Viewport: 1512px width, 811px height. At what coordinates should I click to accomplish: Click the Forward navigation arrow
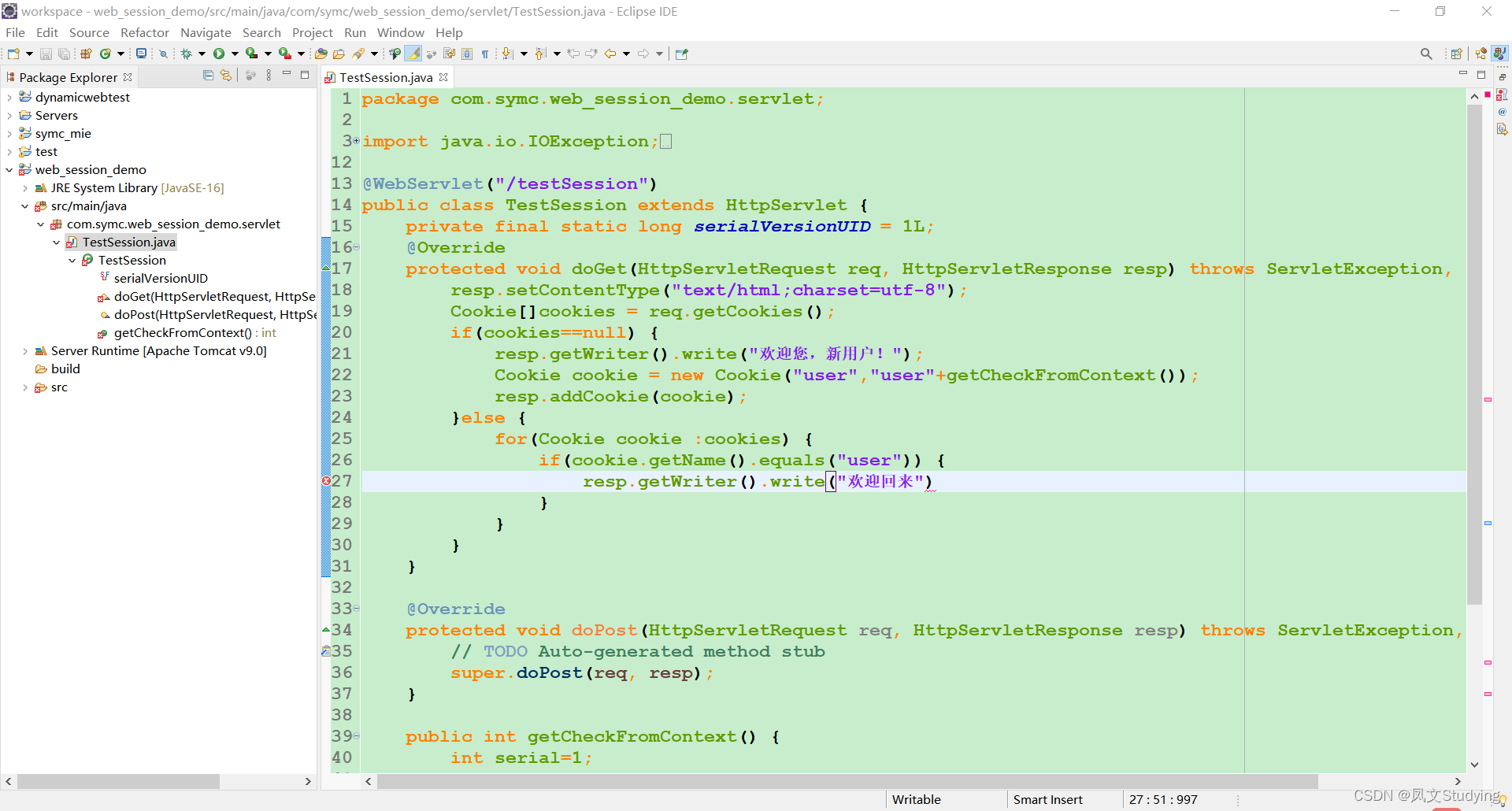tap(643, 54)
